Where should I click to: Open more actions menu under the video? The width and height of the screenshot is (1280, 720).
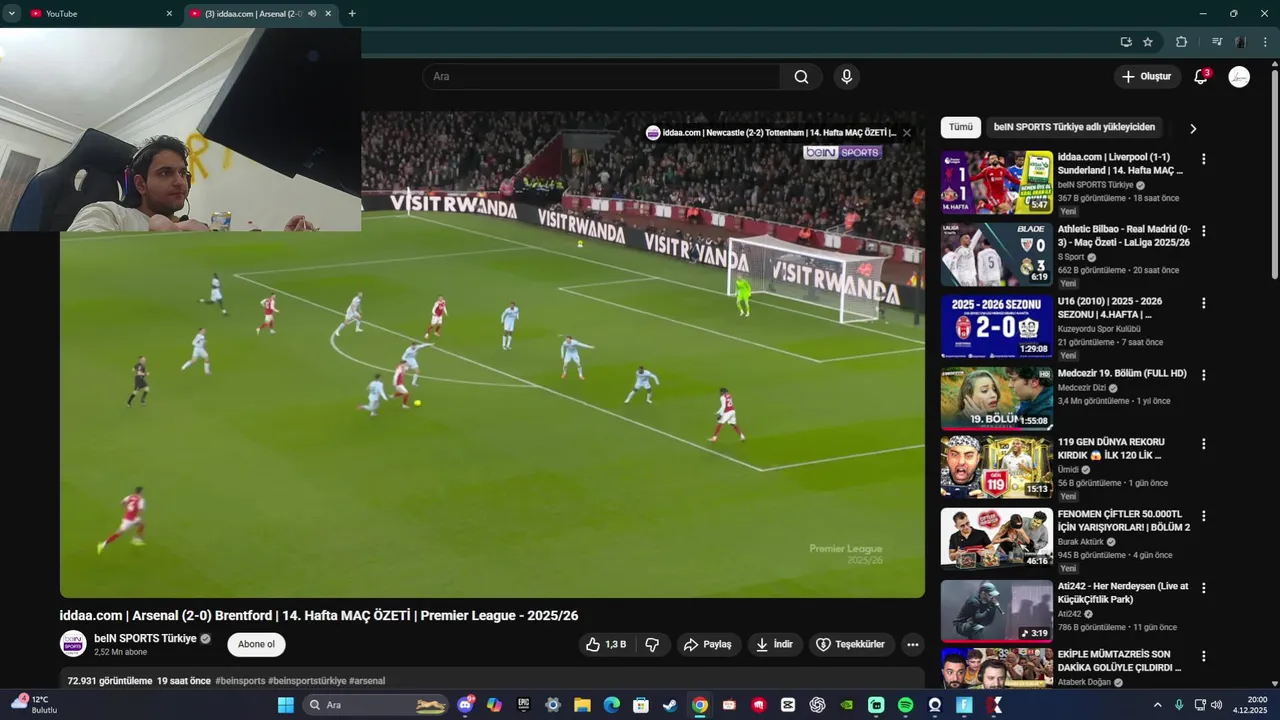(x=913, y=645)
